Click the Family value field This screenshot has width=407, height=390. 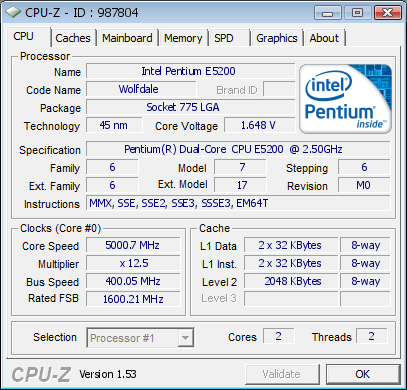click(112, 167)
